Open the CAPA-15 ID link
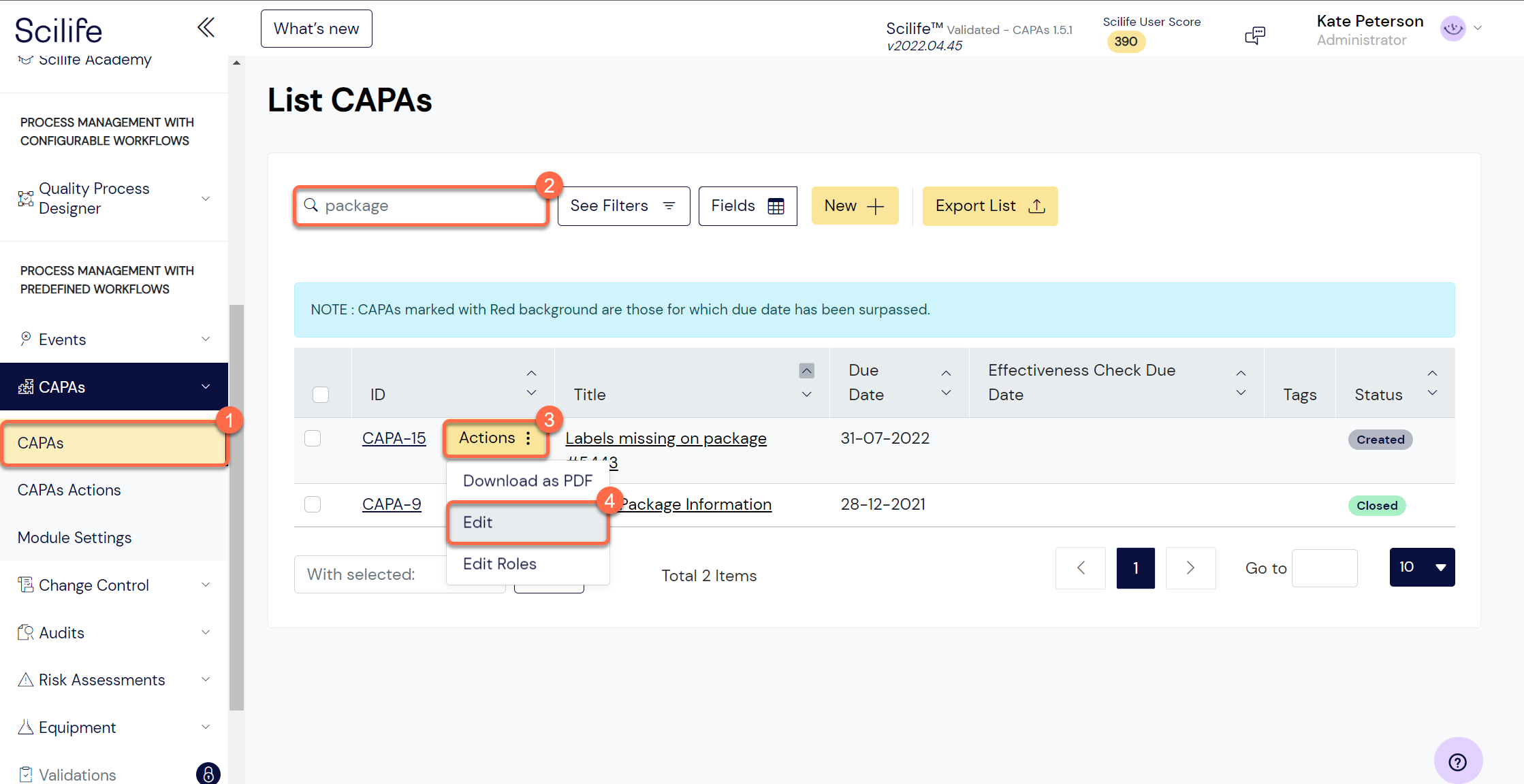 pos(394,438)
